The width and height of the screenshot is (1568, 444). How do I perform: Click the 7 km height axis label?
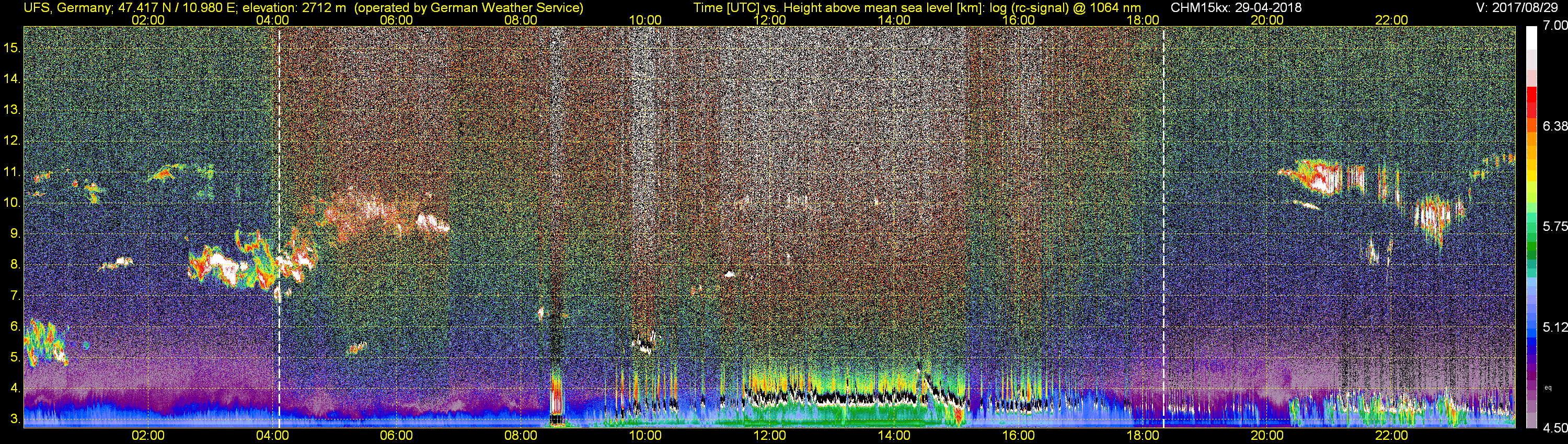click(15, 296)
